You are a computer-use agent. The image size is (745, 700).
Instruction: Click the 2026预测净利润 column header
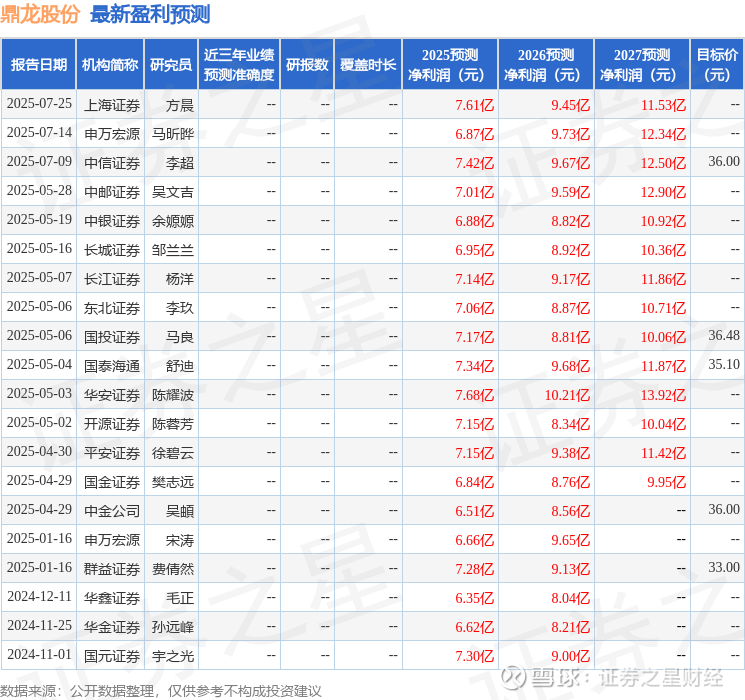pyautogui.click(x=546, y=65)
